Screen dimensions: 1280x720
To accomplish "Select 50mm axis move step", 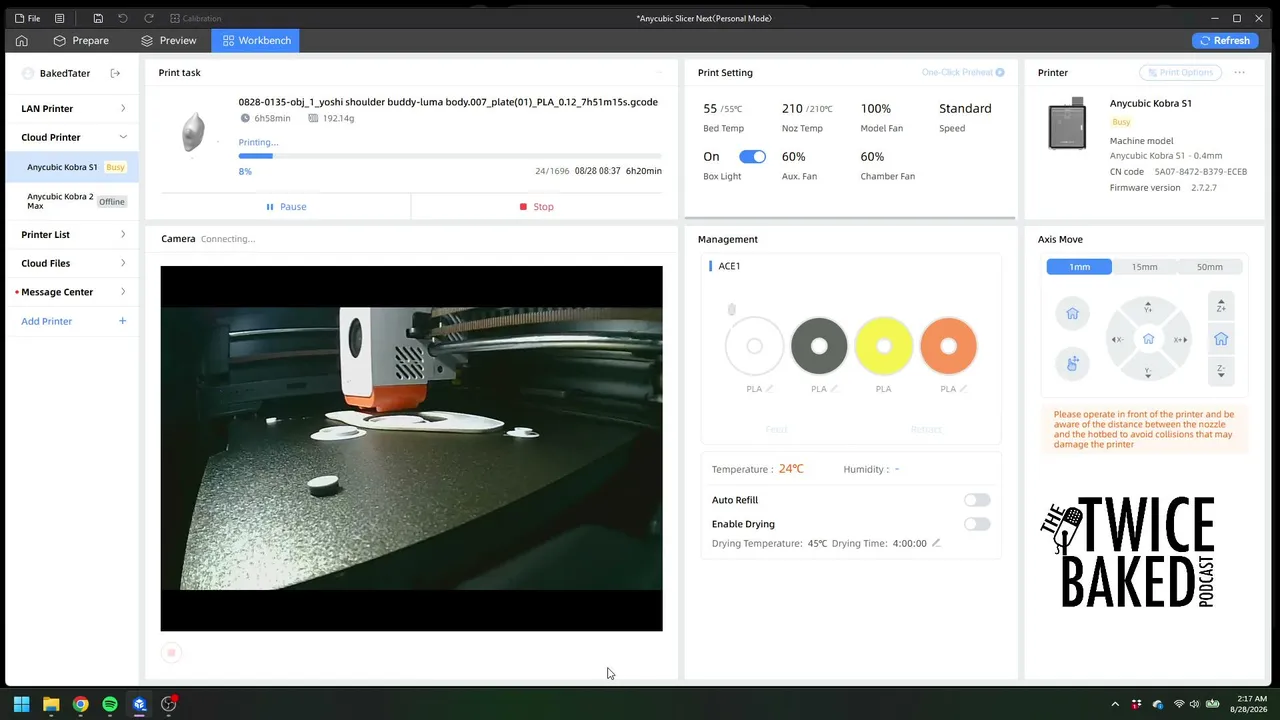I will tap(1210, 267).
